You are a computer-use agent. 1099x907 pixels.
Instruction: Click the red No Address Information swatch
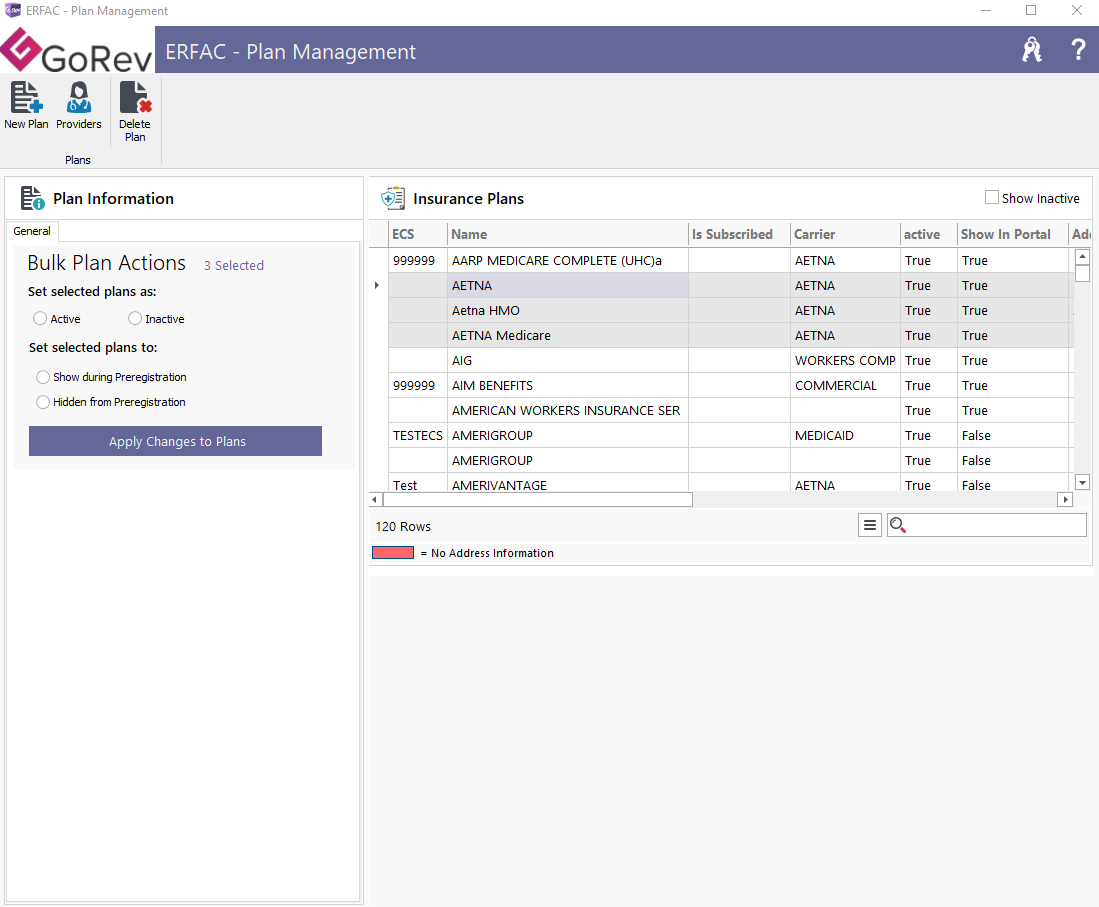pyautogui.click(x=392, y=552)
